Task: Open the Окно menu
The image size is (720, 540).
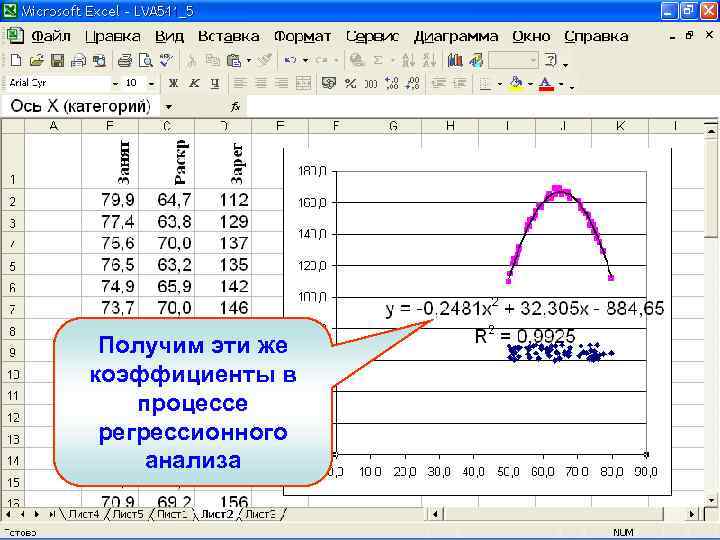Action: pyautogui.click(x=531, y=36)
